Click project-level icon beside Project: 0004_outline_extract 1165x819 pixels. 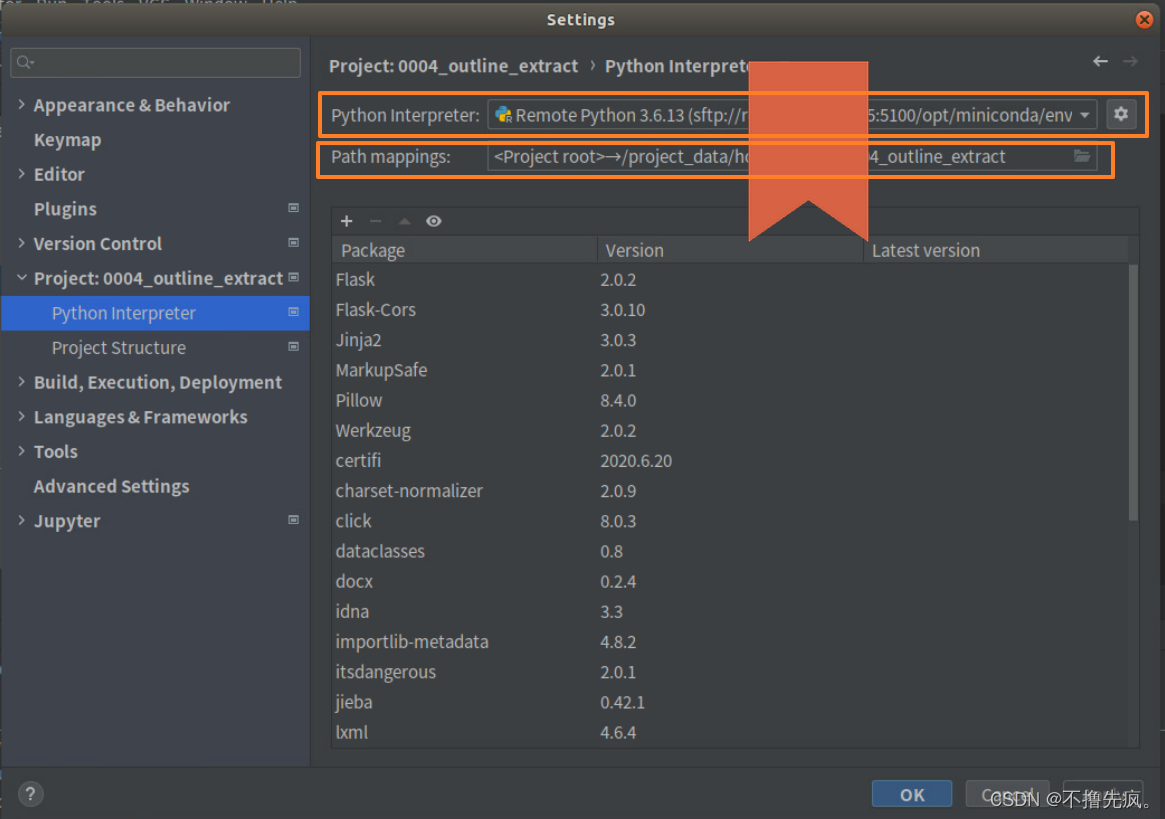click(293, 277)
